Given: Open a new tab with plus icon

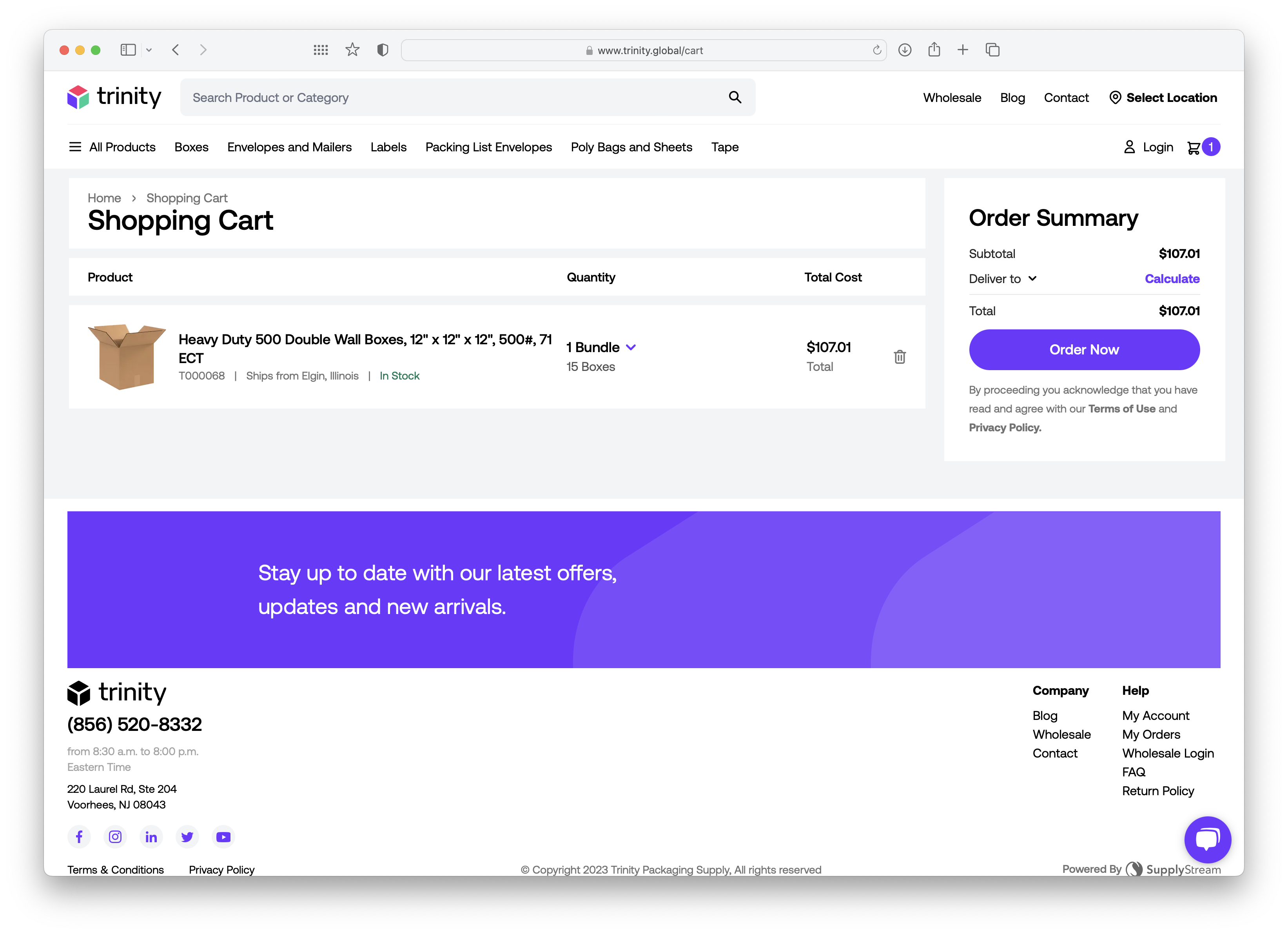Looking at the screenshot, I should pyautogui.click(x=963, y=50).
